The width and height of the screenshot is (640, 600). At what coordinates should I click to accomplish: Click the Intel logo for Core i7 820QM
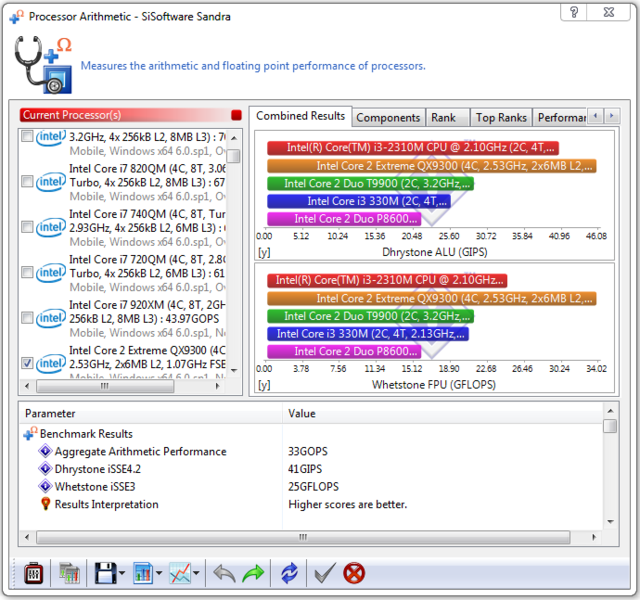coord(51,182)
